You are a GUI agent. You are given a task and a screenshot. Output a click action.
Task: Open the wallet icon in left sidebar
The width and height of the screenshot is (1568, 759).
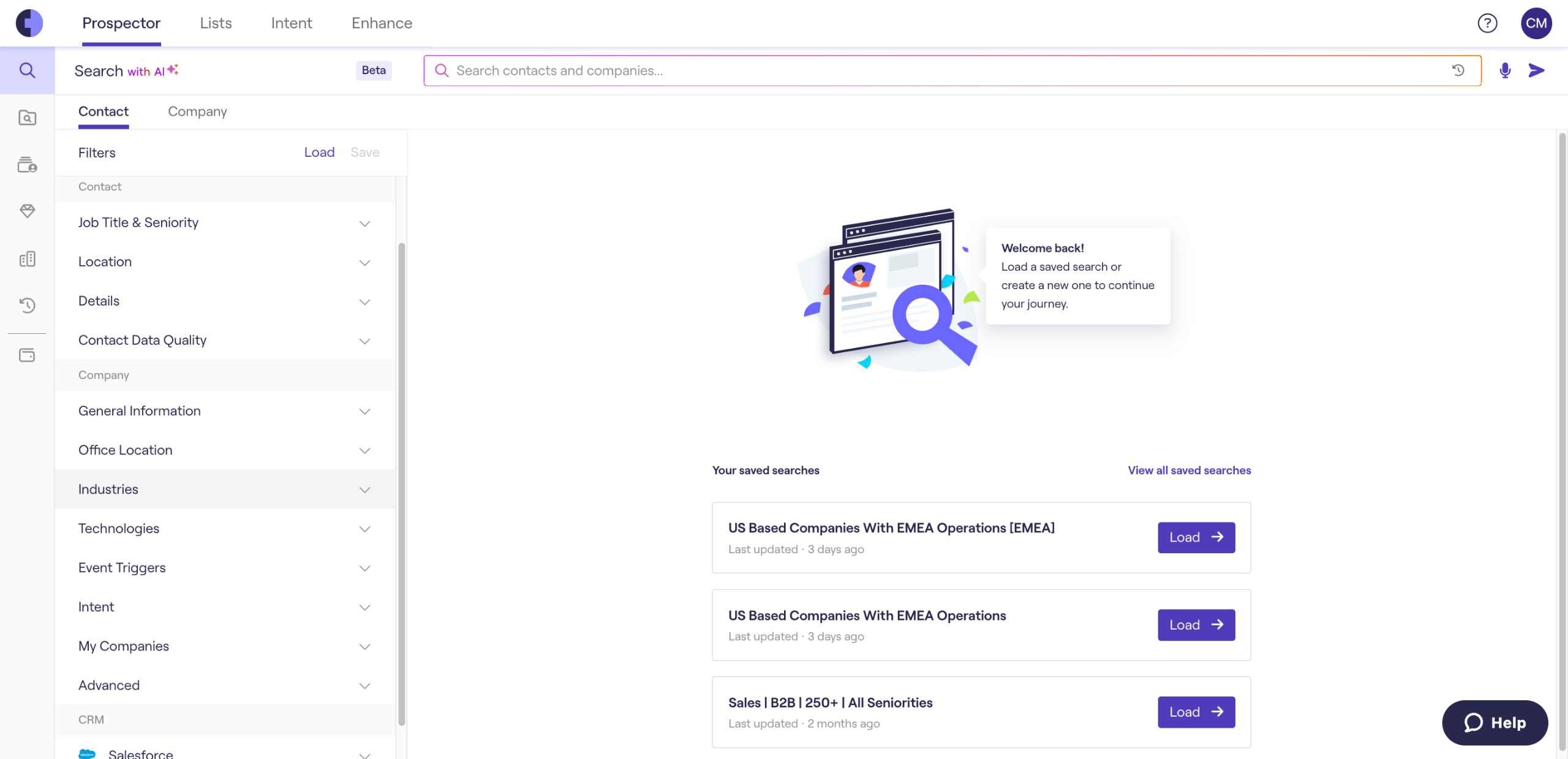coord(27,355)
